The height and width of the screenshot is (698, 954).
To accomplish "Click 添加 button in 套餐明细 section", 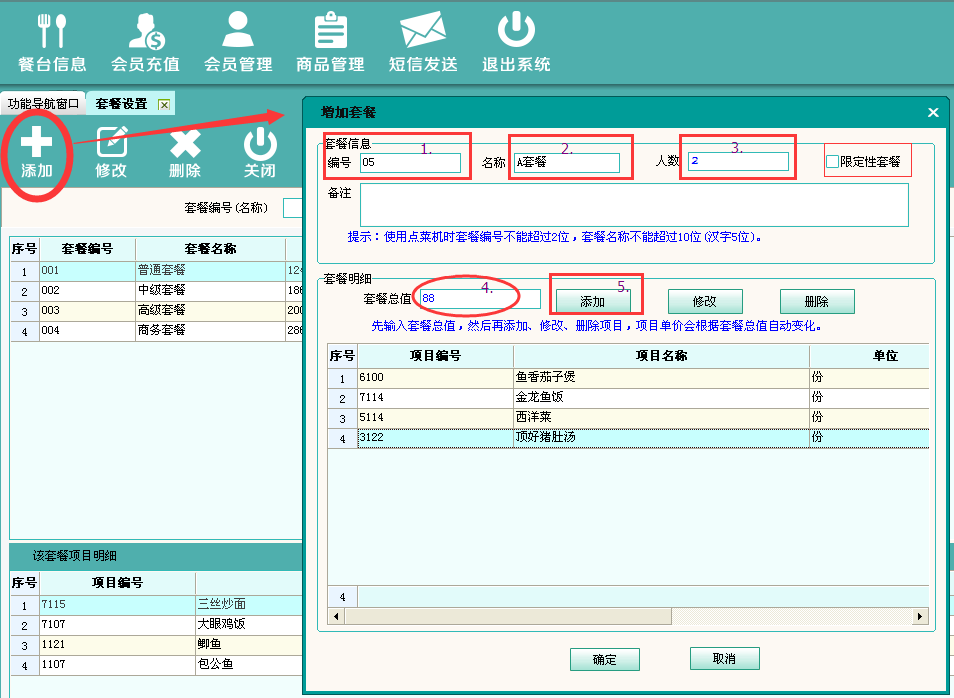I will (x=593, y=301).
